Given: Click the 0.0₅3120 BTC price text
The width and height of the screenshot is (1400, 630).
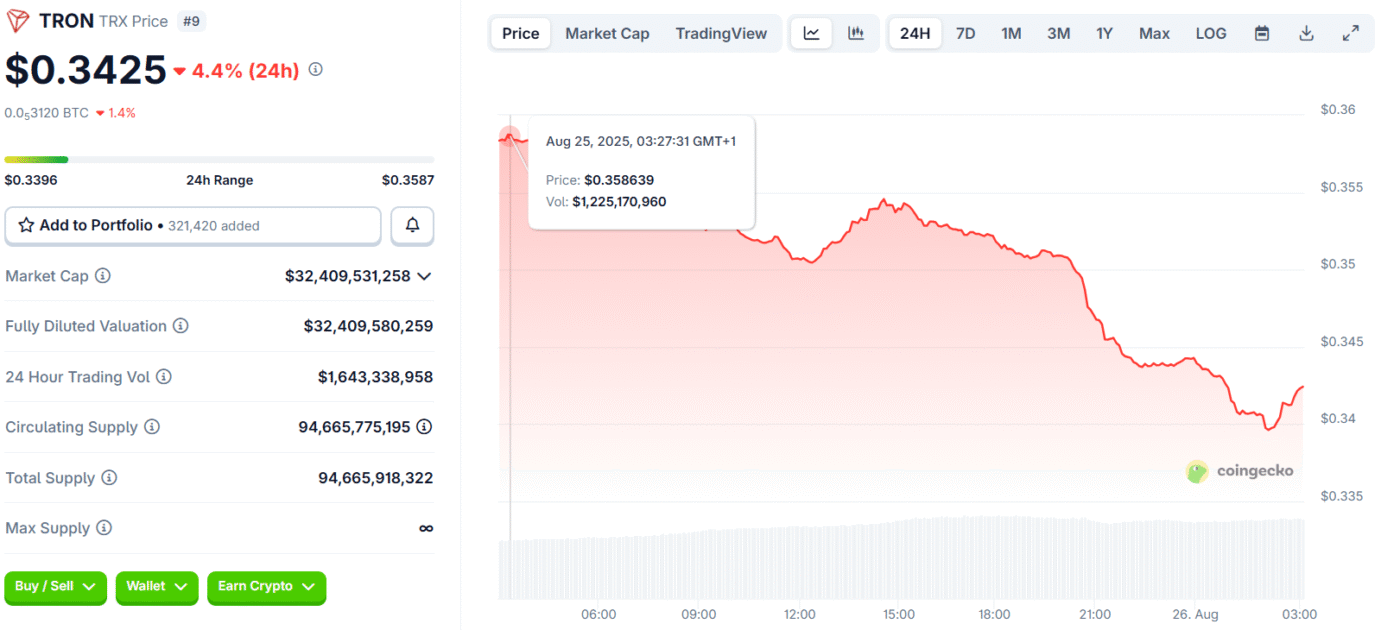Looking at the screenshot, I should (47, 113).
